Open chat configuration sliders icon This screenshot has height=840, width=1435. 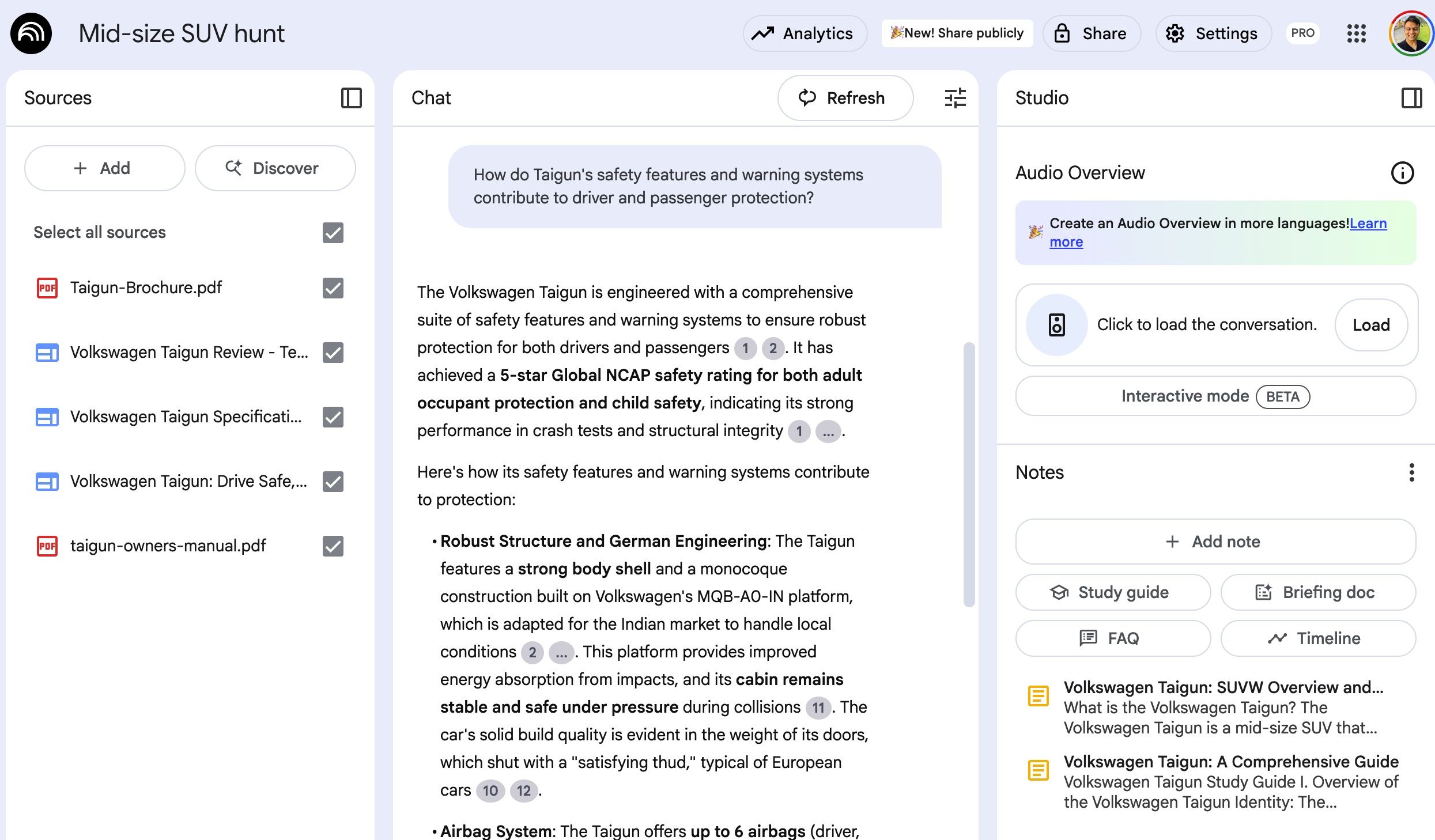[x=955, y=98]
